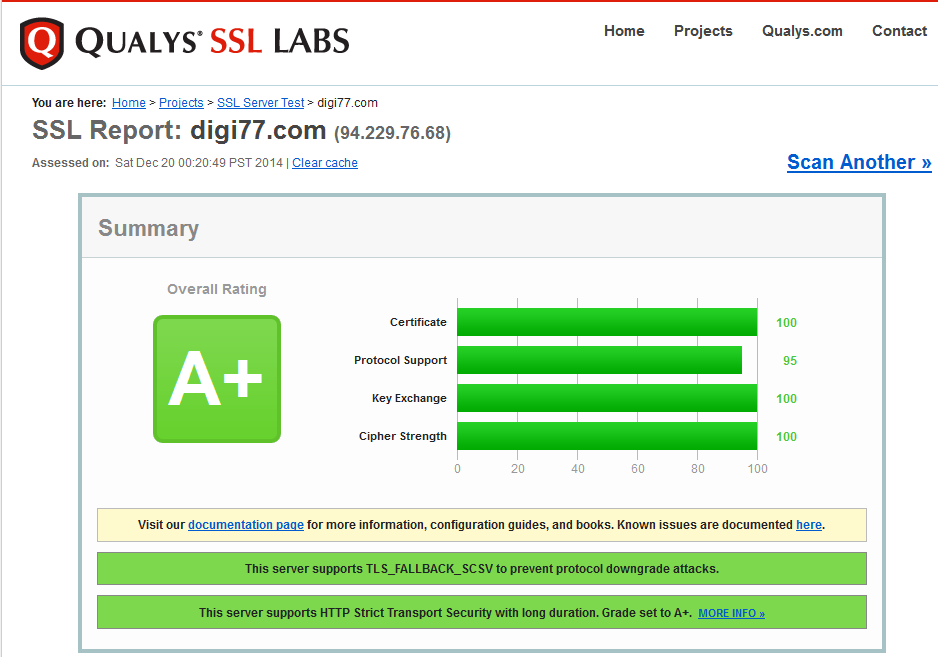Click the Cipher Strength score value 100

pyautogui.click(x=786, y=437)
